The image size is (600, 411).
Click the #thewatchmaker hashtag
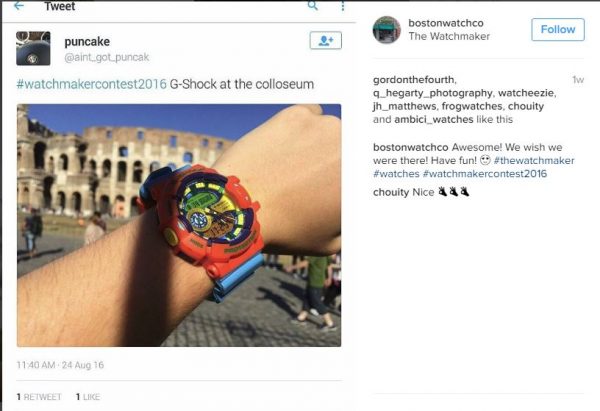534,160
